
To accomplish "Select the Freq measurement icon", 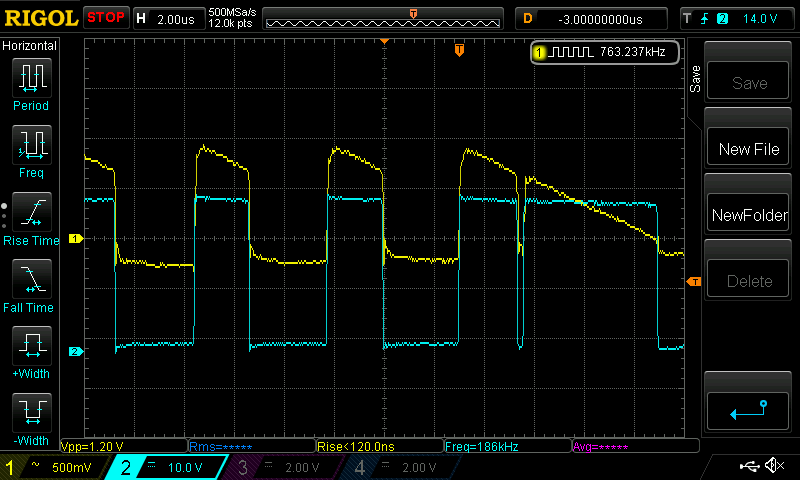I will [x=32, y=148].
